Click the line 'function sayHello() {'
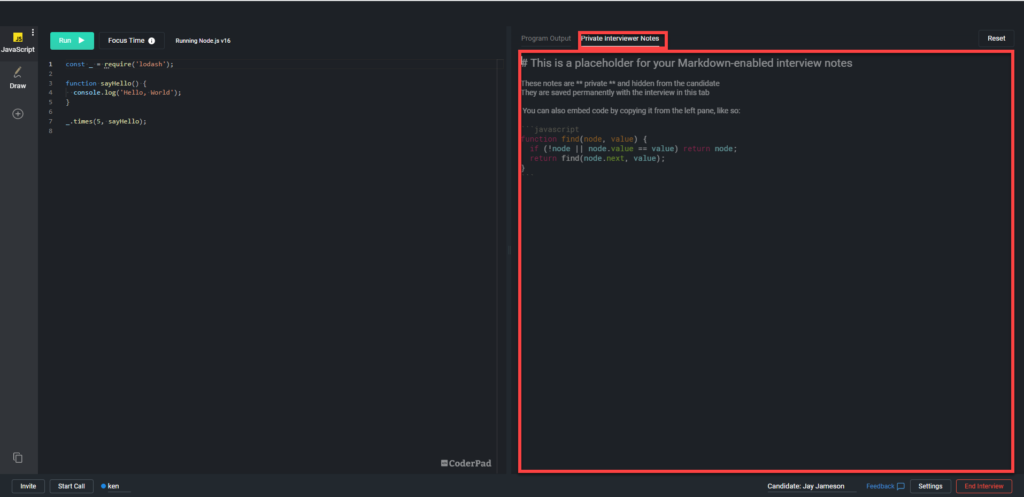Viewport: 1024px width, 497px height. pos(106,84)
